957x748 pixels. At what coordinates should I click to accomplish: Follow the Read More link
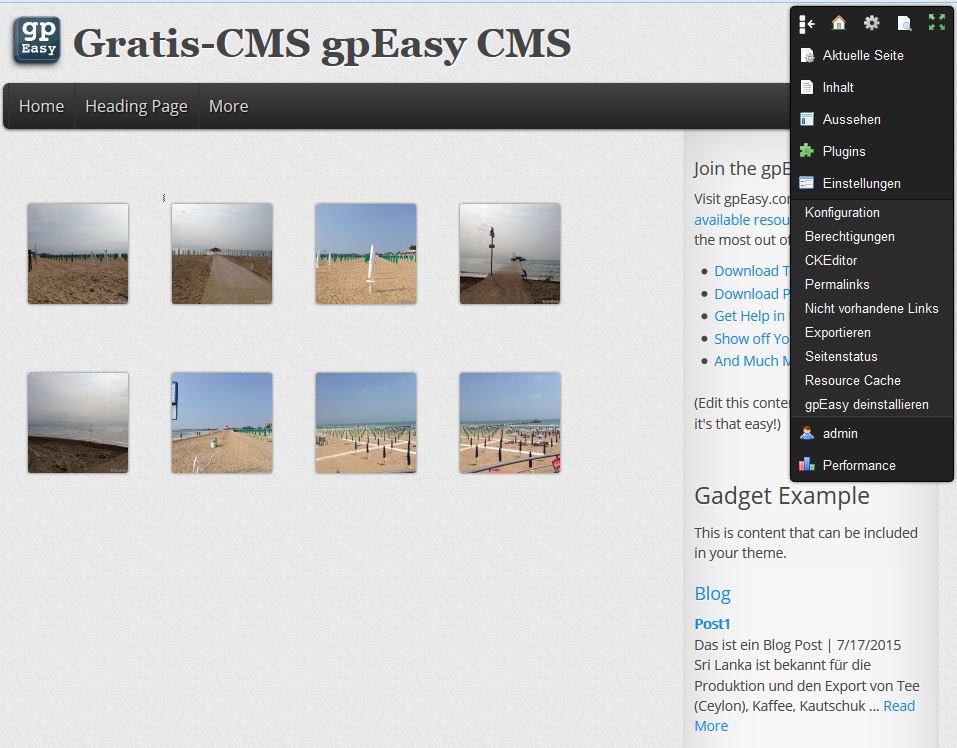point(899,706)
